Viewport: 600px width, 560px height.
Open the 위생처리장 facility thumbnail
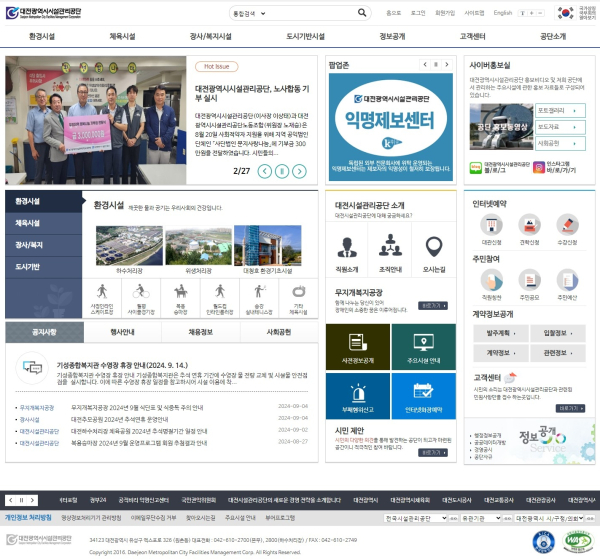199,246
